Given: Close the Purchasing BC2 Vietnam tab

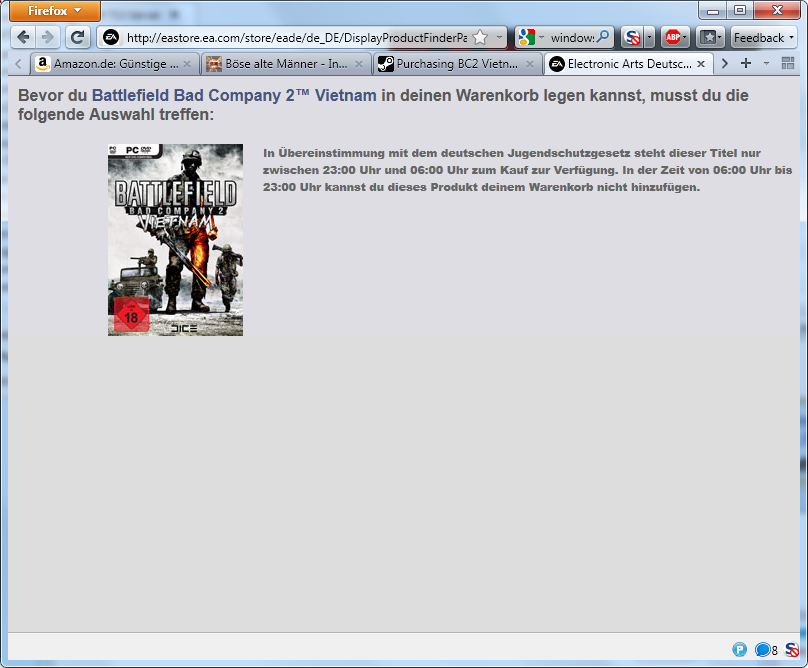Looking at the screenshot, I should tap(530, 64).
